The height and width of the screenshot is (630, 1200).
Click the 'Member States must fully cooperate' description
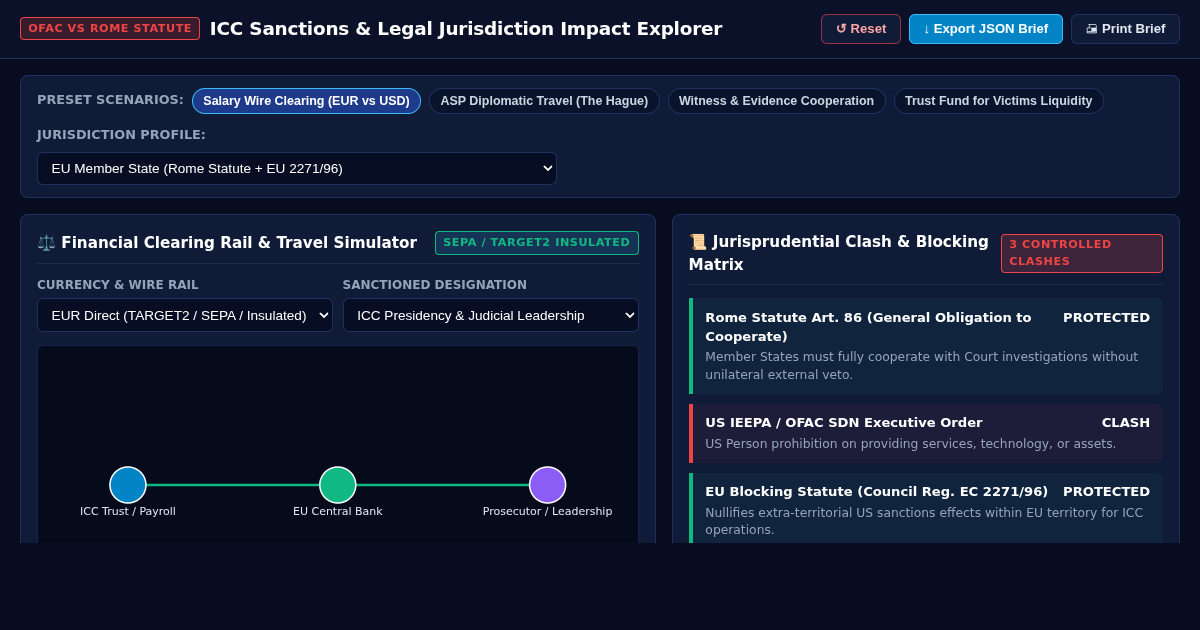coord(921,366)
